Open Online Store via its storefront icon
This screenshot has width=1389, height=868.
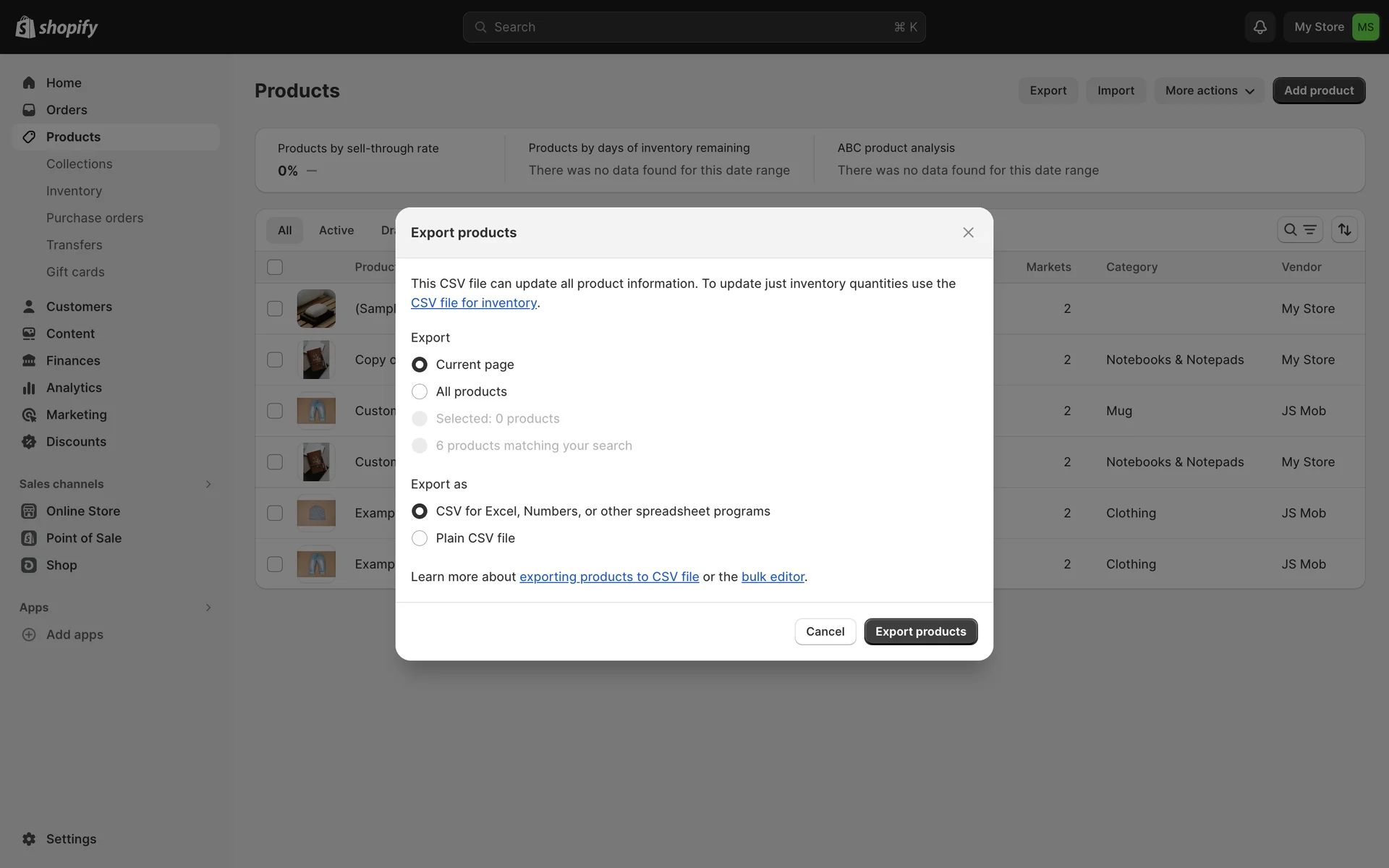29,511
